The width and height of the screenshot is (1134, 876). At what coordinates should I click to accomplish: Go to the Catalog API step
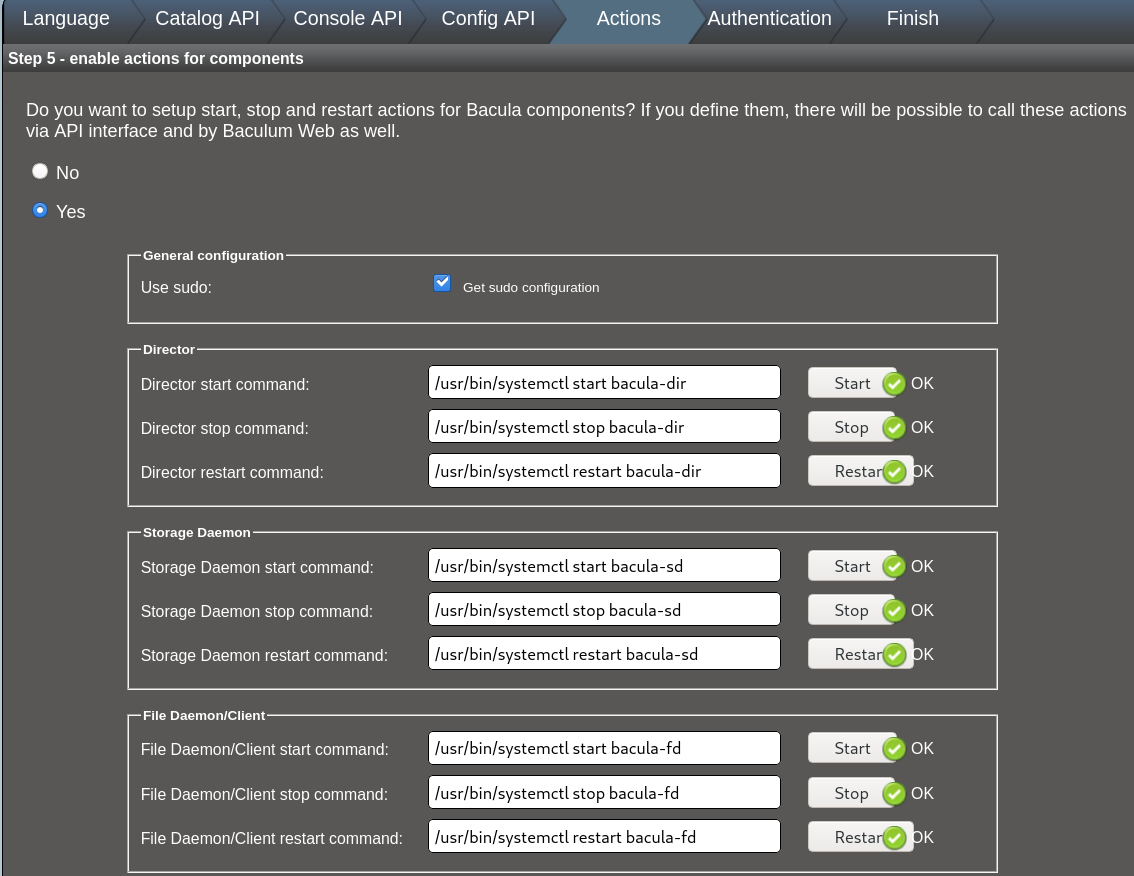click(x=207, y=19)
